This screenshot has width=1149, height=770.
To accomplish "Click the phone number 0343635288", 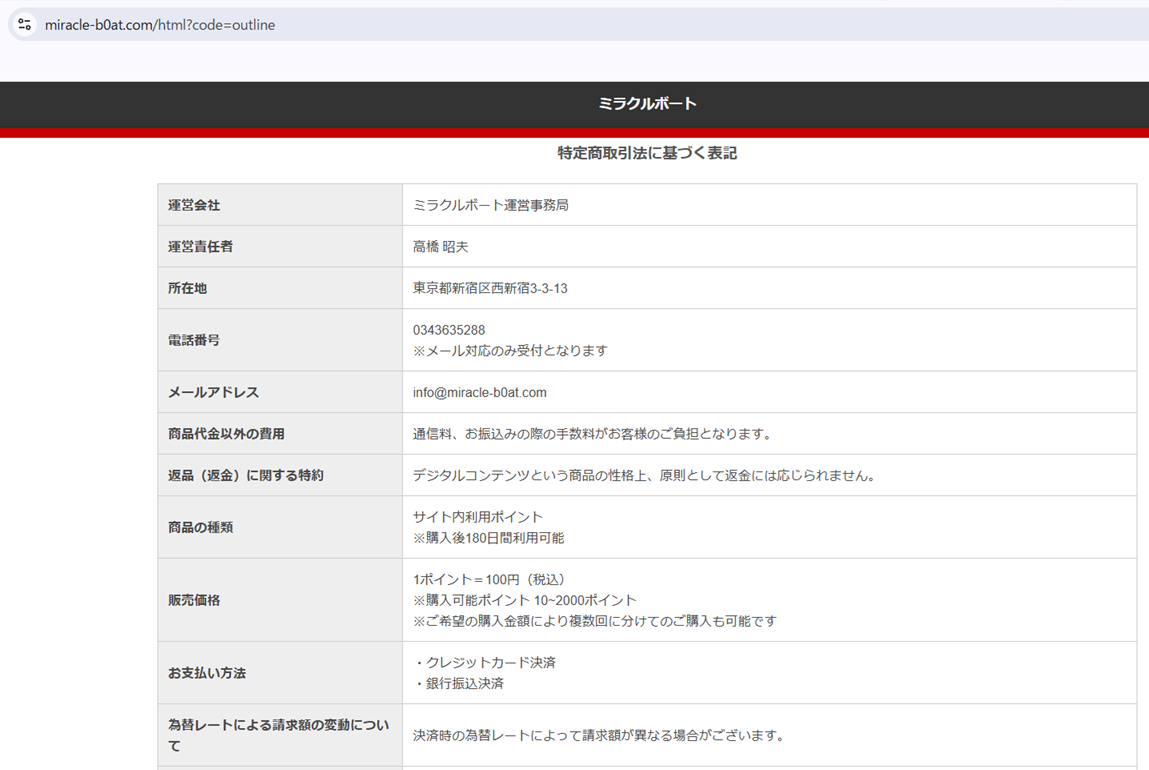I will click(448, 330).
